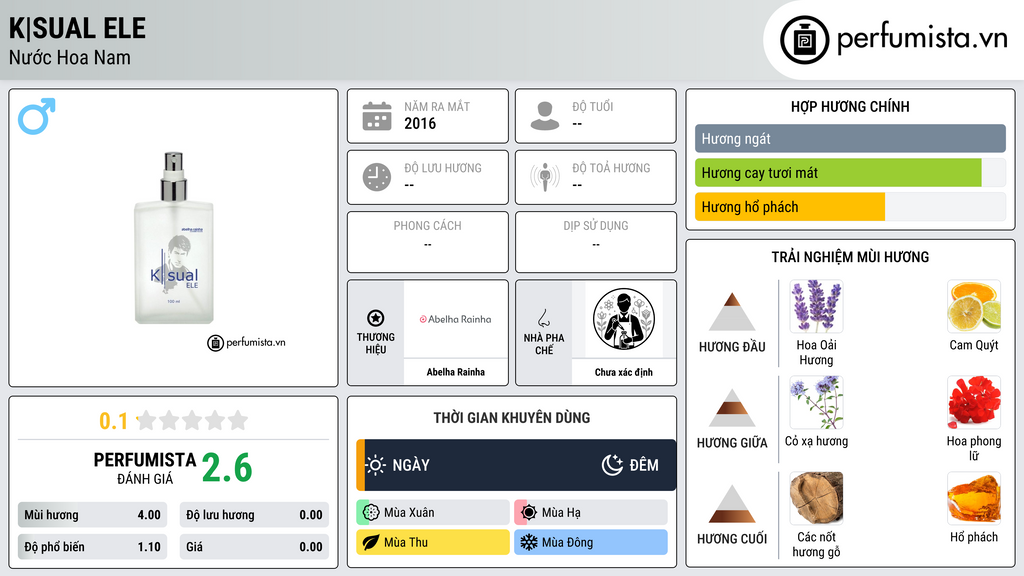
Task: Click the Abelha Rainha brand name caption
Action: coord(455,372)
